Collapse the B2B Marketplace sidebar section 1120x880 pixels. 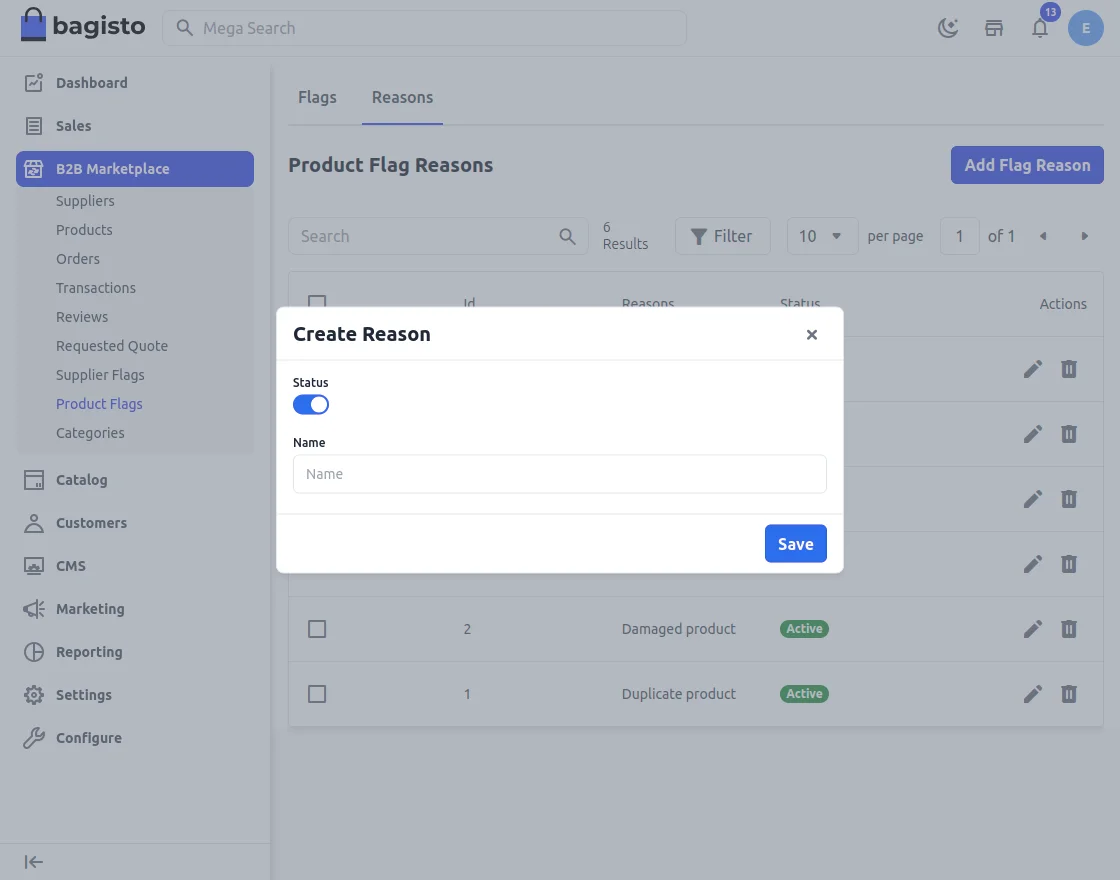coord(134,169)
